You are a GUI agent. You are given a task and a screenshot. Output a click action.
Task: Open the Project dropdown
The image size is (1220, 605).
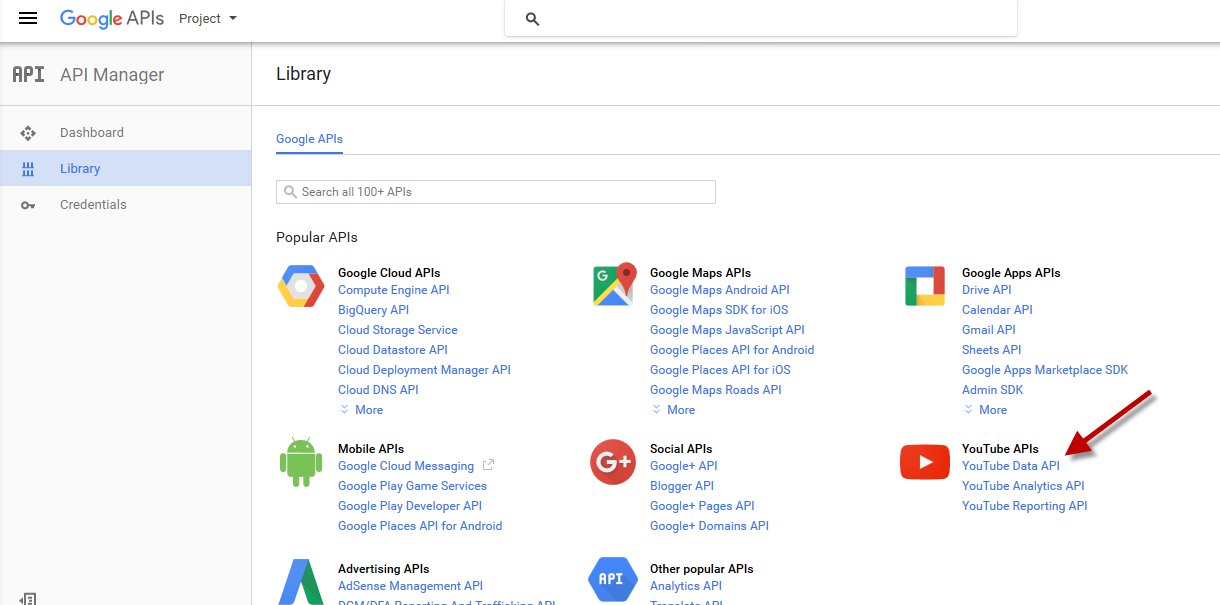point(207,18)
